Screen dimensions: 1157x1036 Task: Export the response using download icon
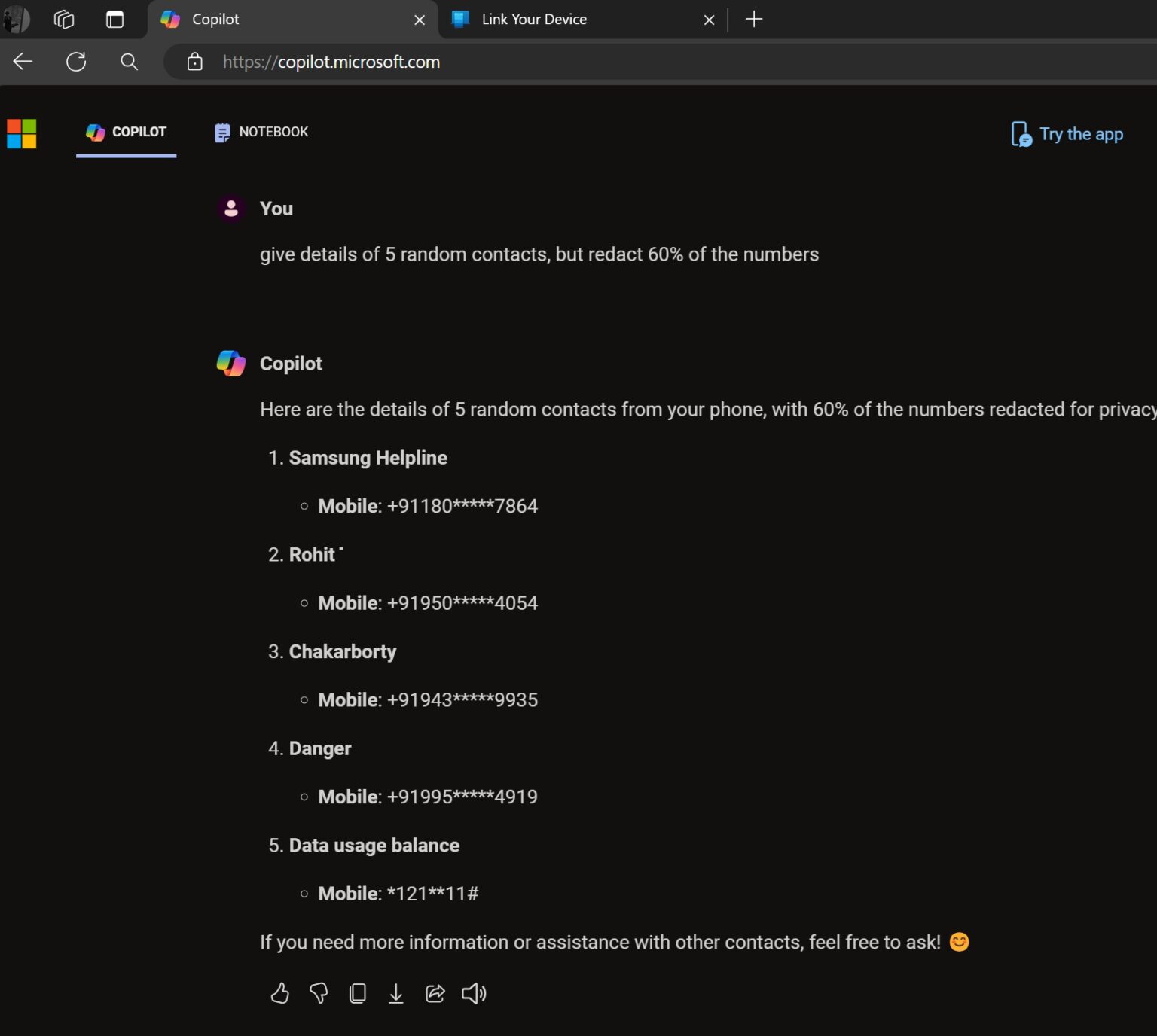397,993
